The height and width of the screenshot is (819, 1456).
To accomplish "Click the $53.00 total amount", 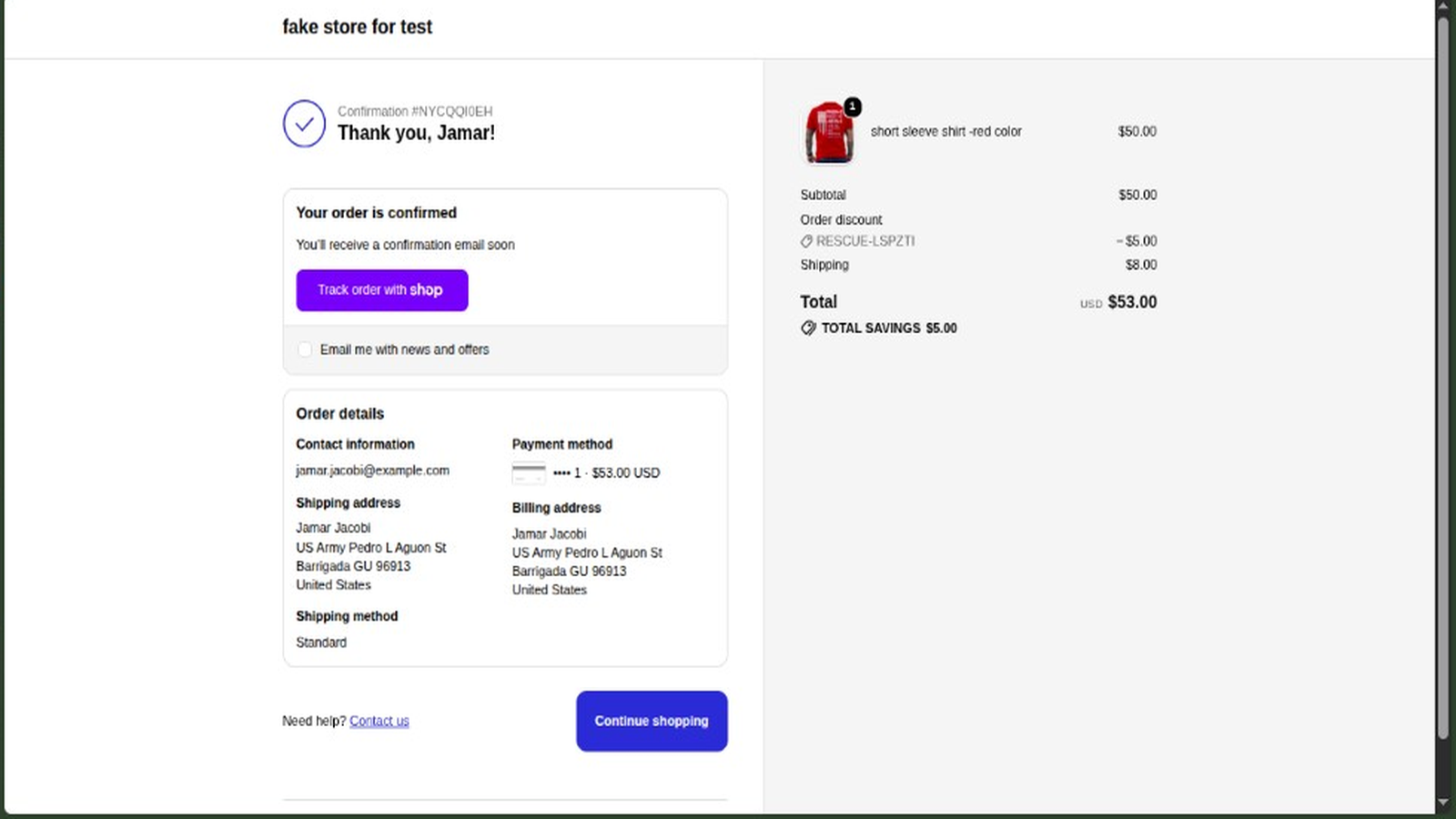I will 1132,302.
